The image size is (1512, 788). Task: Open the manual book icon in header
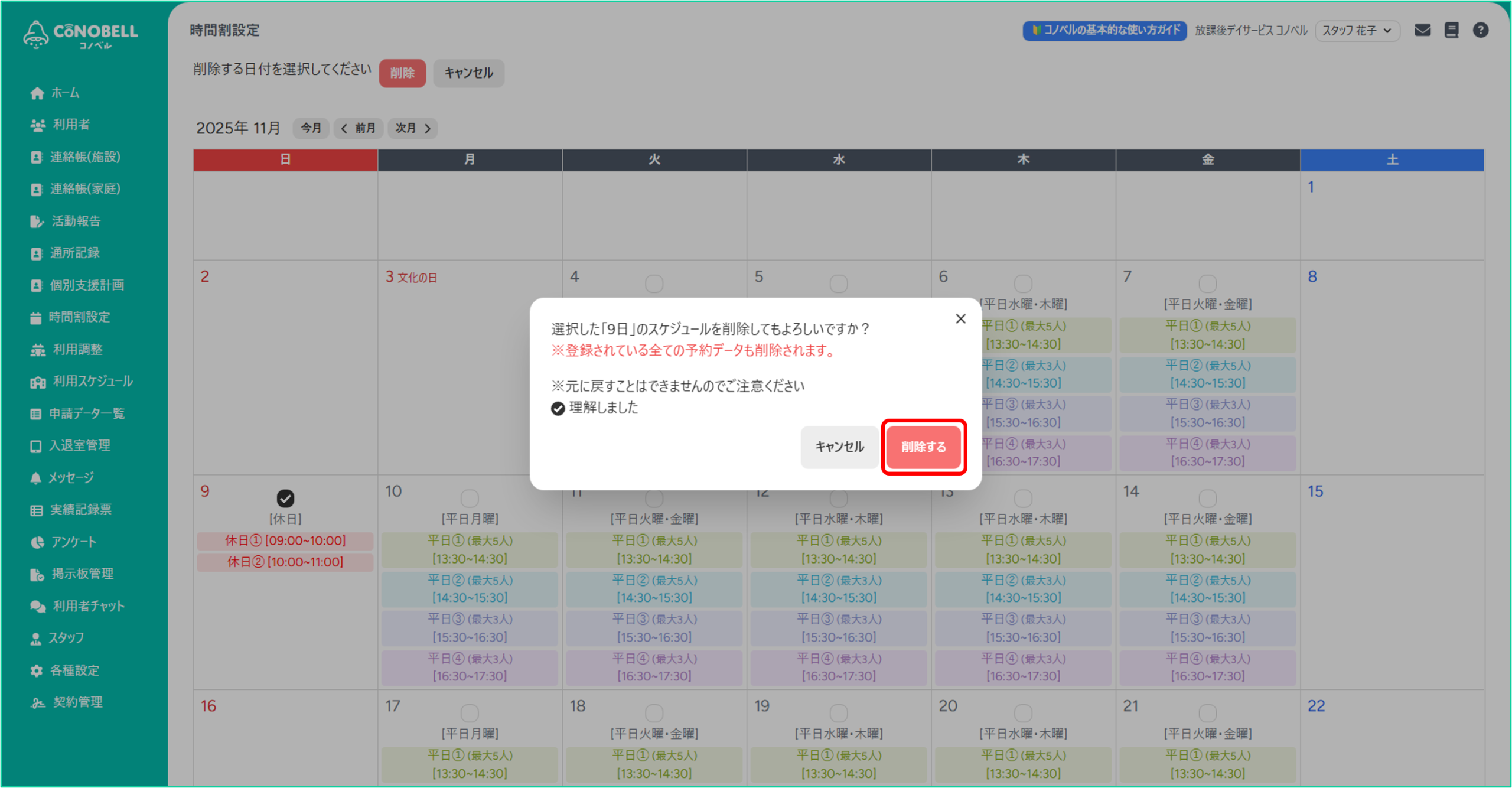click(x=1451, y=30)
